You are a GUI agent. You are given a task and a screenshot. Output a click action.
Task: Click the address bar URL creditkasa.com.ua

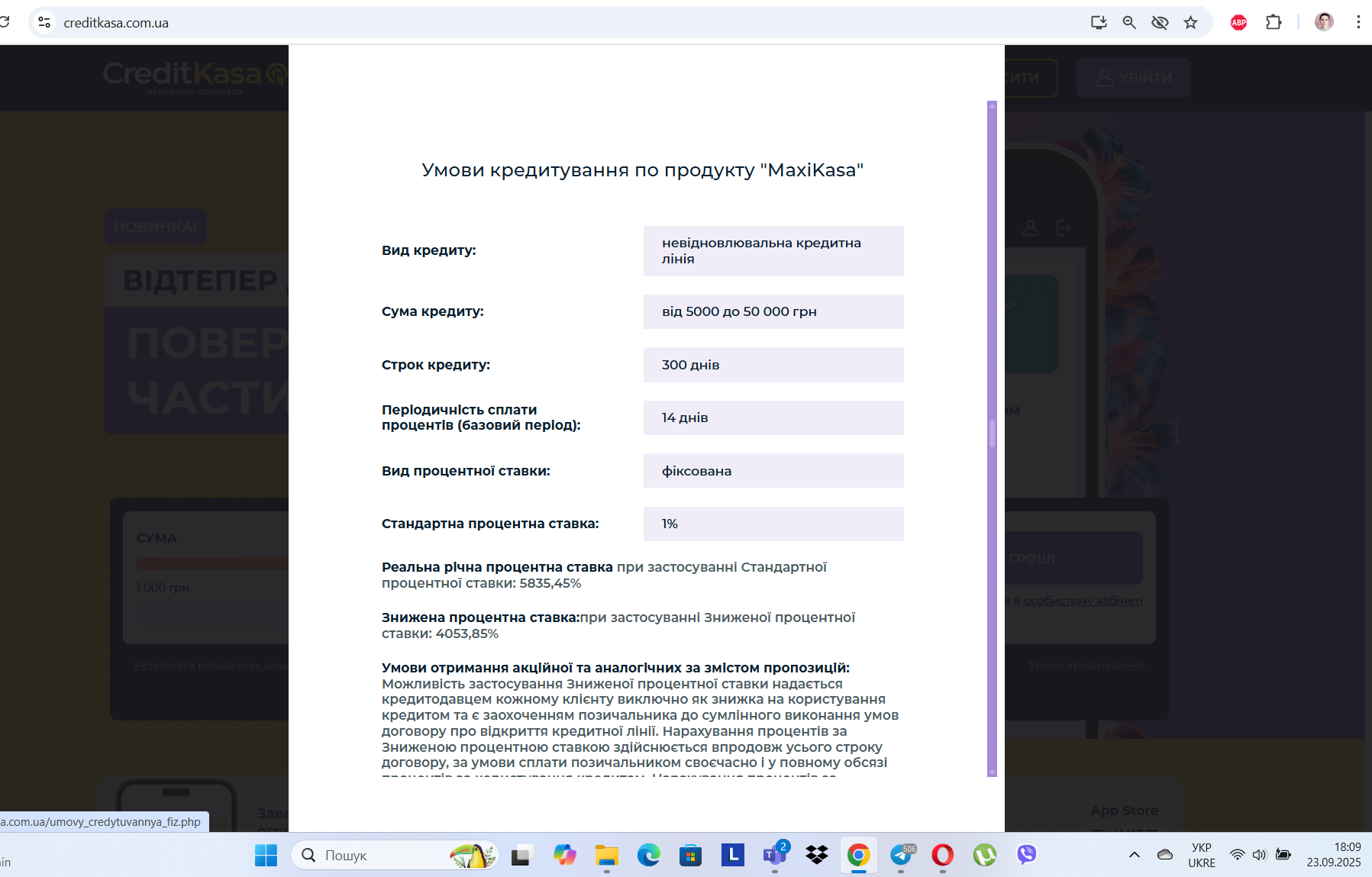(x=116, y=23)
